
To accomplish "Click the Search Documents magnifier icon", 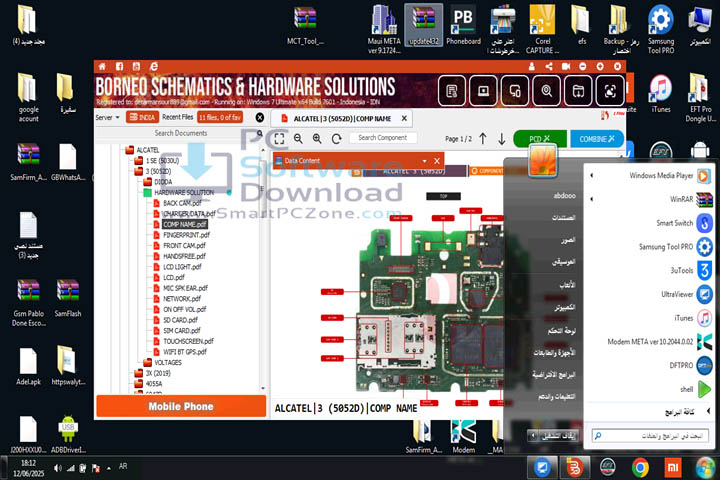I will 260,133.
